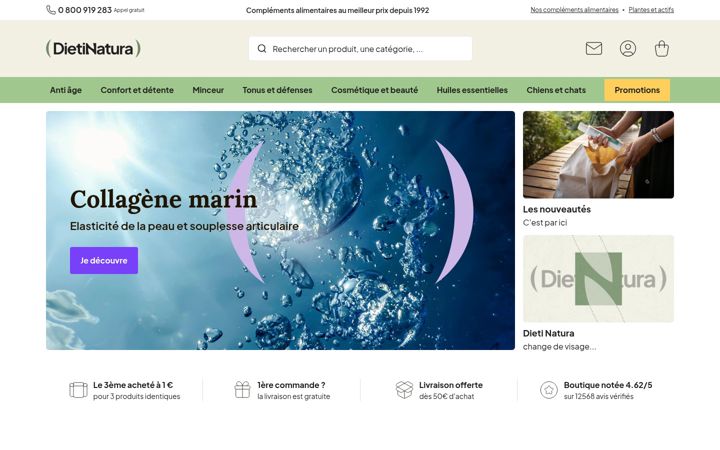Screen dimensions: 720x450
Task: Click the phone icon beside the number
Action: click(x=51, y=10)
